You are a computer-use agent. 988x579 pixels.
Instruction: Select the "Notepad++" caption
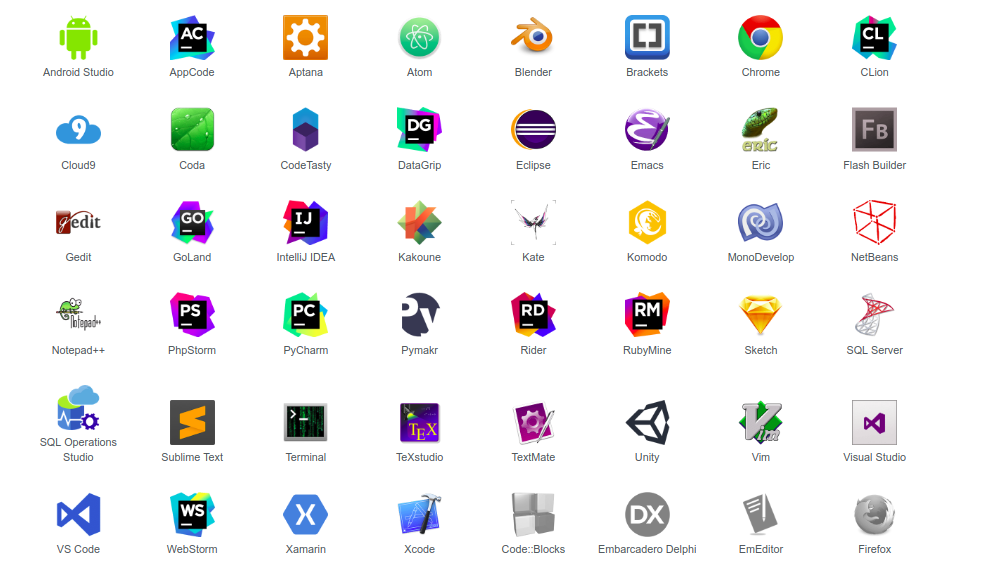[78, 350]
